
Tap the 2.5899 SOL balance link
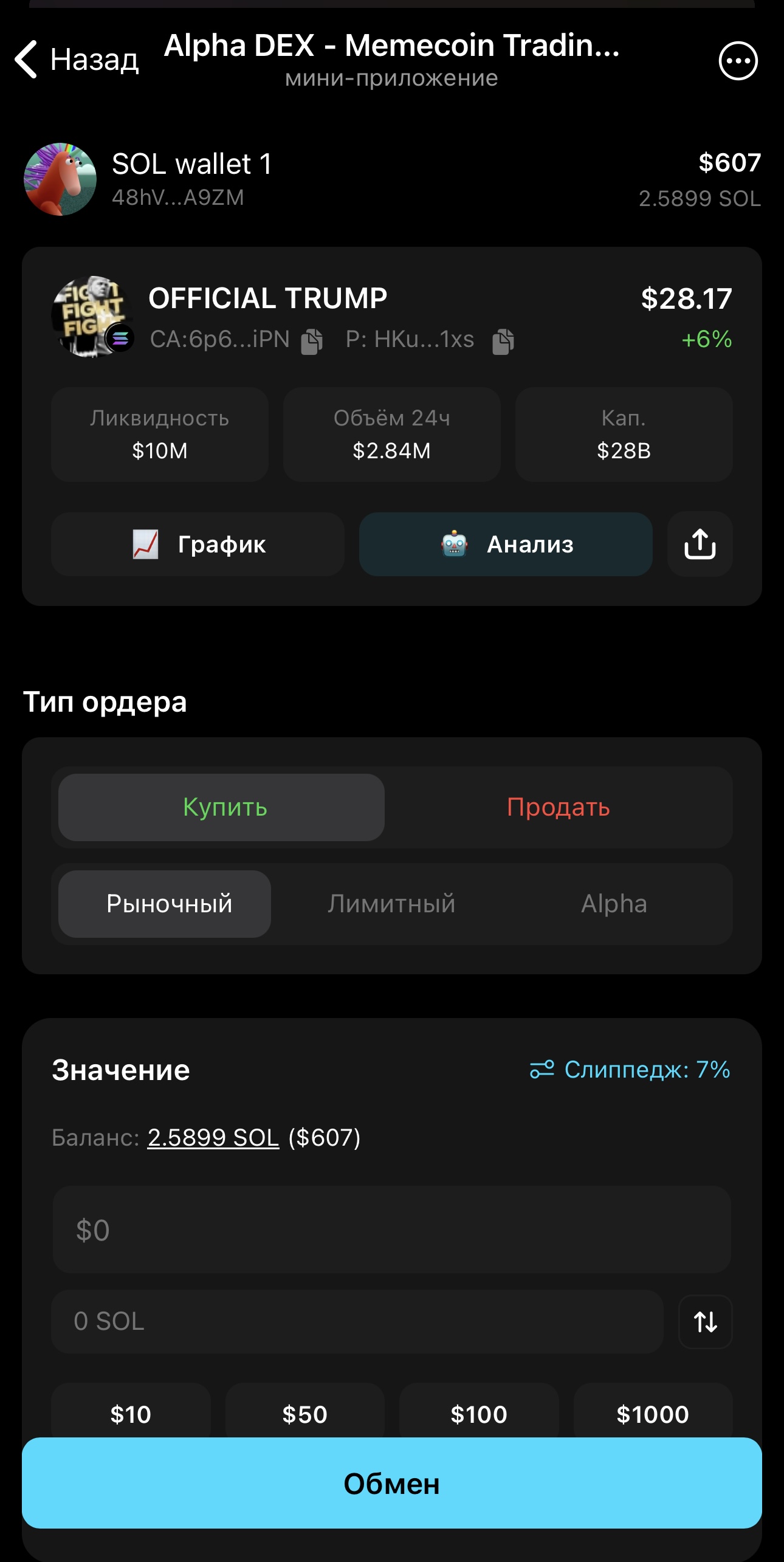pos(213,1137)
